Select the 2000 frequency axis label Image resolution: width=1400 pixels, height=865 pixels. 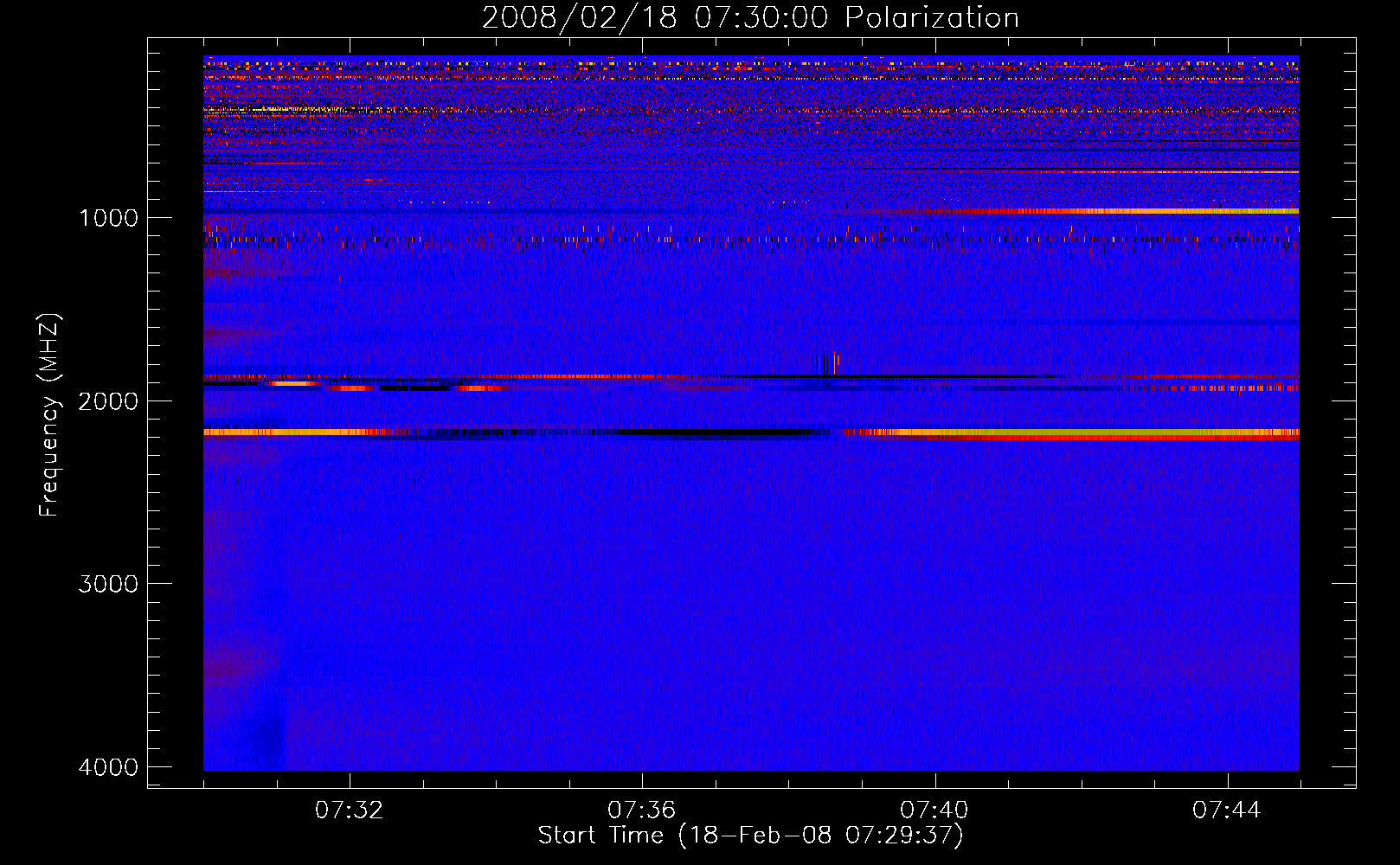coord(108,400)
